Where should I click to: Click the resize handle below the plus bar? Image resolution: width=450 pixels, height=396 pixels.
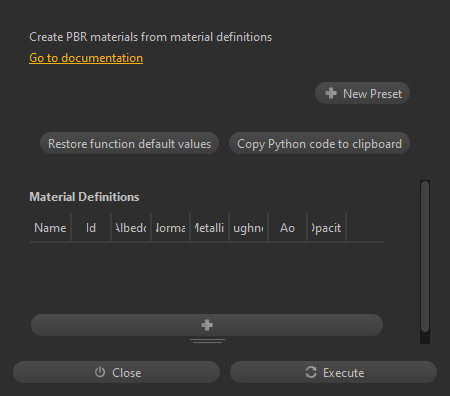tap(207, 341)
